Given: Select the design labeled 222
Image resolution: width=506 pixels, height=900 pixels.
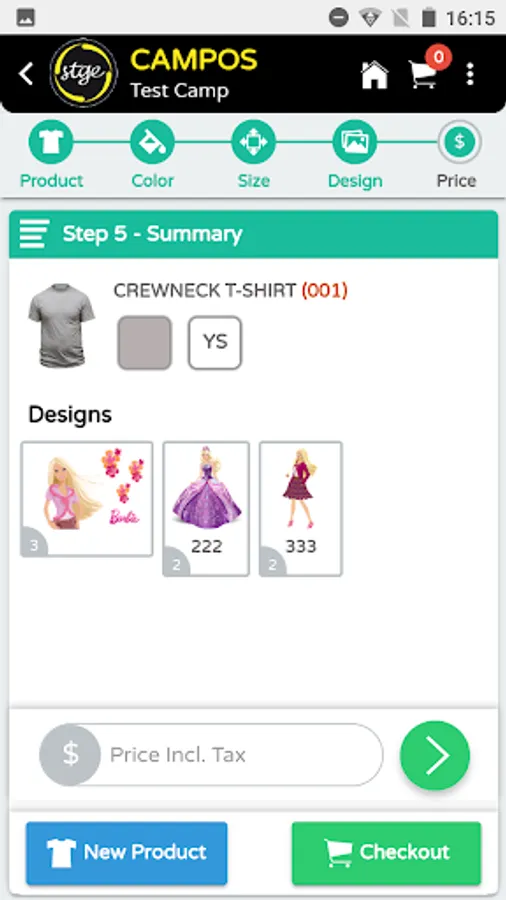Looking at the screenshot, I should click(206, 509).
